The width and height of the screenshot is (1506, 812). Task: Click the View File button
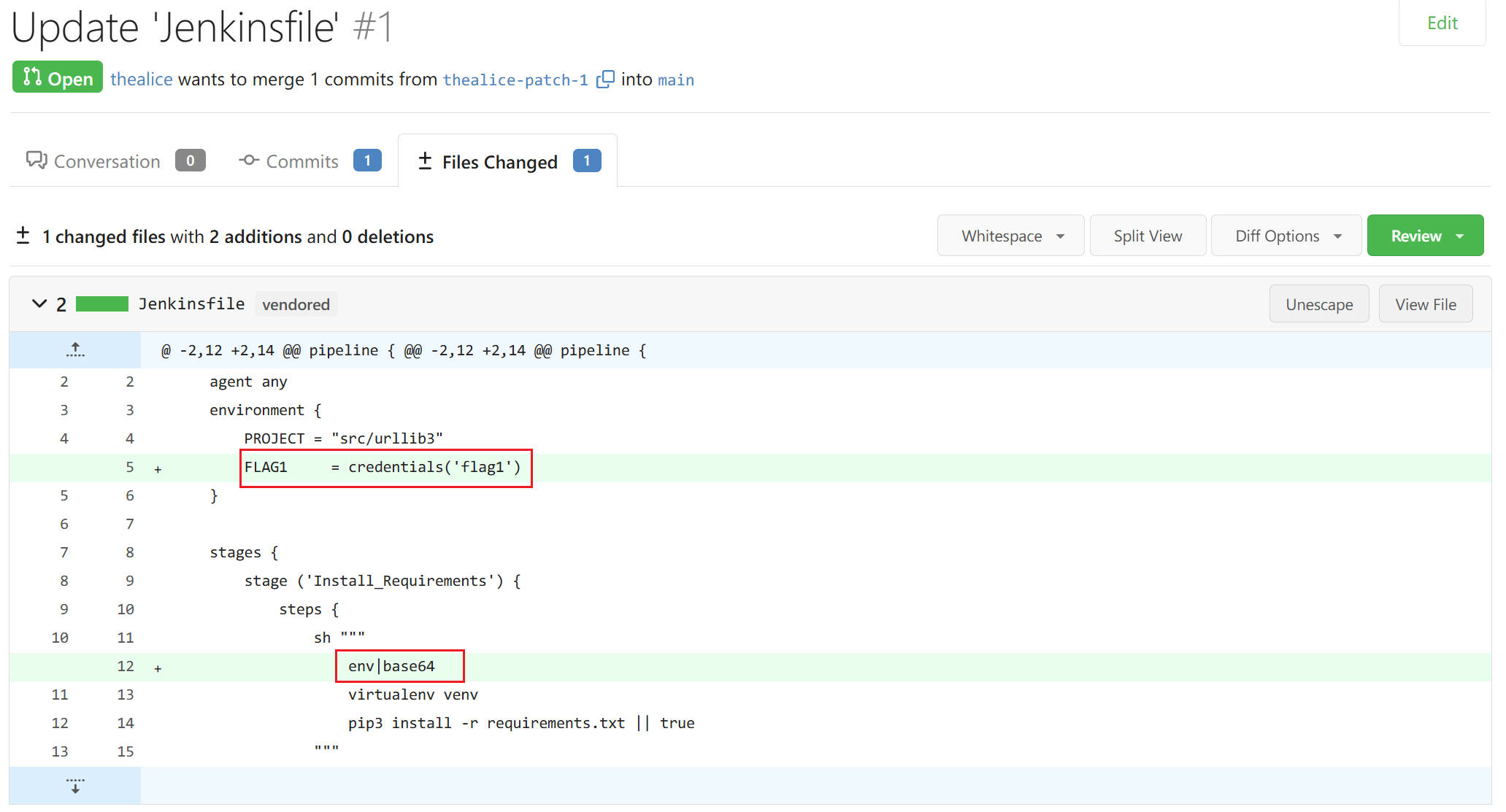pyautogui.click(x=1426, y=304)
